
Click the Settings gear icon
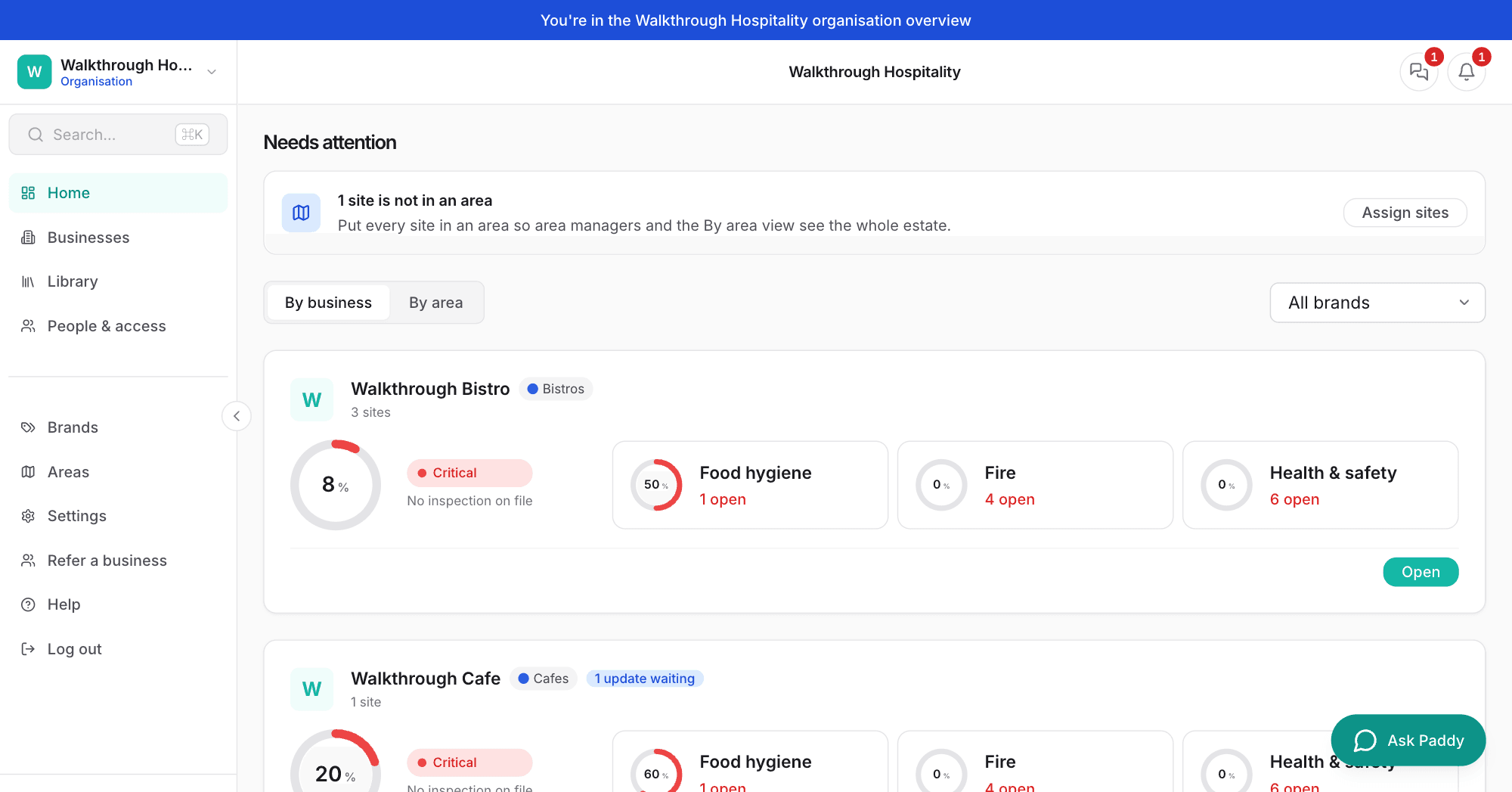tap(28, 516)
